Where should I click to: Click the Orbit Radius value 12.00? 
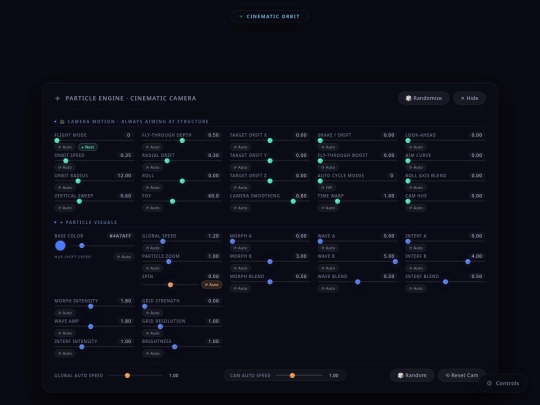pyautogui.click(x=124, y=176)
